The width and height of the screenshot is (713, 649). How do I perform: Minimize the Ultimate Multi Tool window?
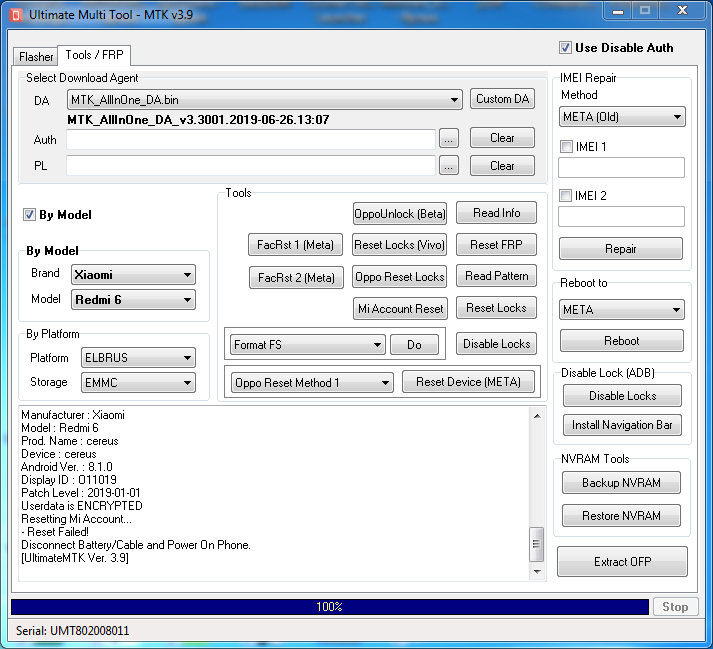[x=618, y=11]
